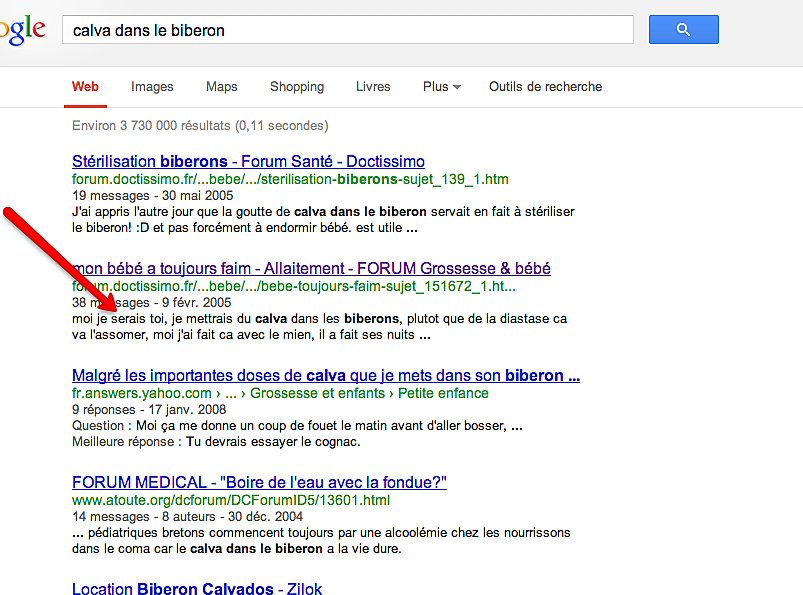
Task: Click the Google logo
Action: [23, 30]
